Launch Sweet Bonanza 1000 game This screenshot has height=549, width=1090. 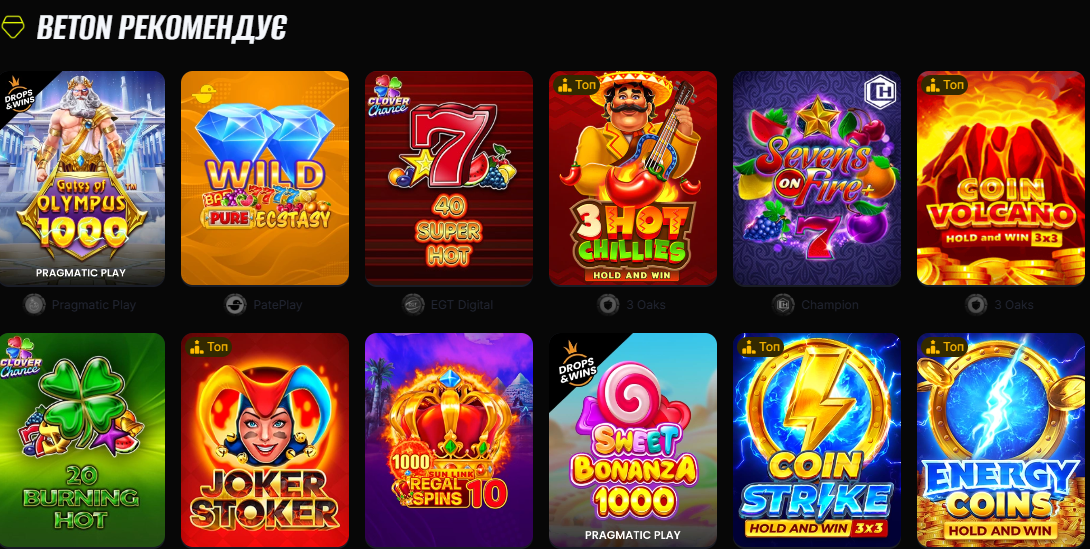(x=633, y=441)
